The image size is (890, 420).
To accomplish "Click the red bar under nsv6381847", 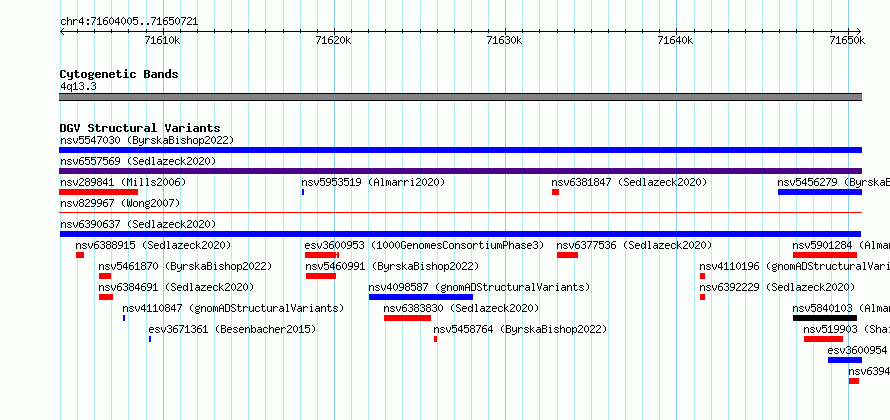I will point(555,192).
